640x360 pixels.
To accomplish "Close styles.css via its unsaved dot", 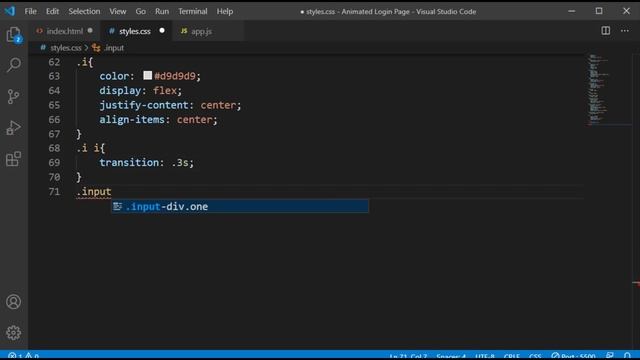I will pyautogui.click(x=162, y=31).
